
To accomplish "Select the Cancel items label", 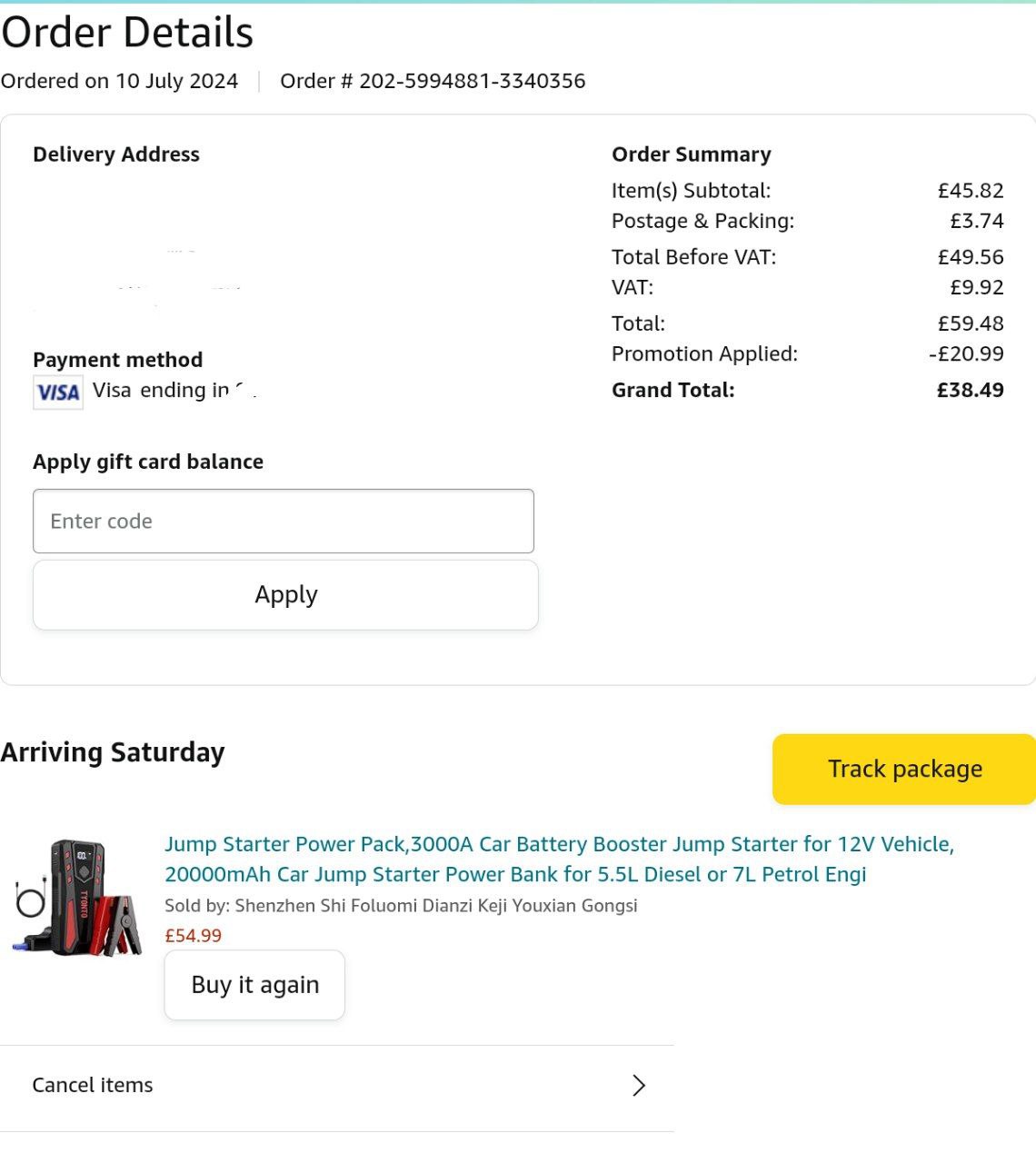I will coord(93,1085).
